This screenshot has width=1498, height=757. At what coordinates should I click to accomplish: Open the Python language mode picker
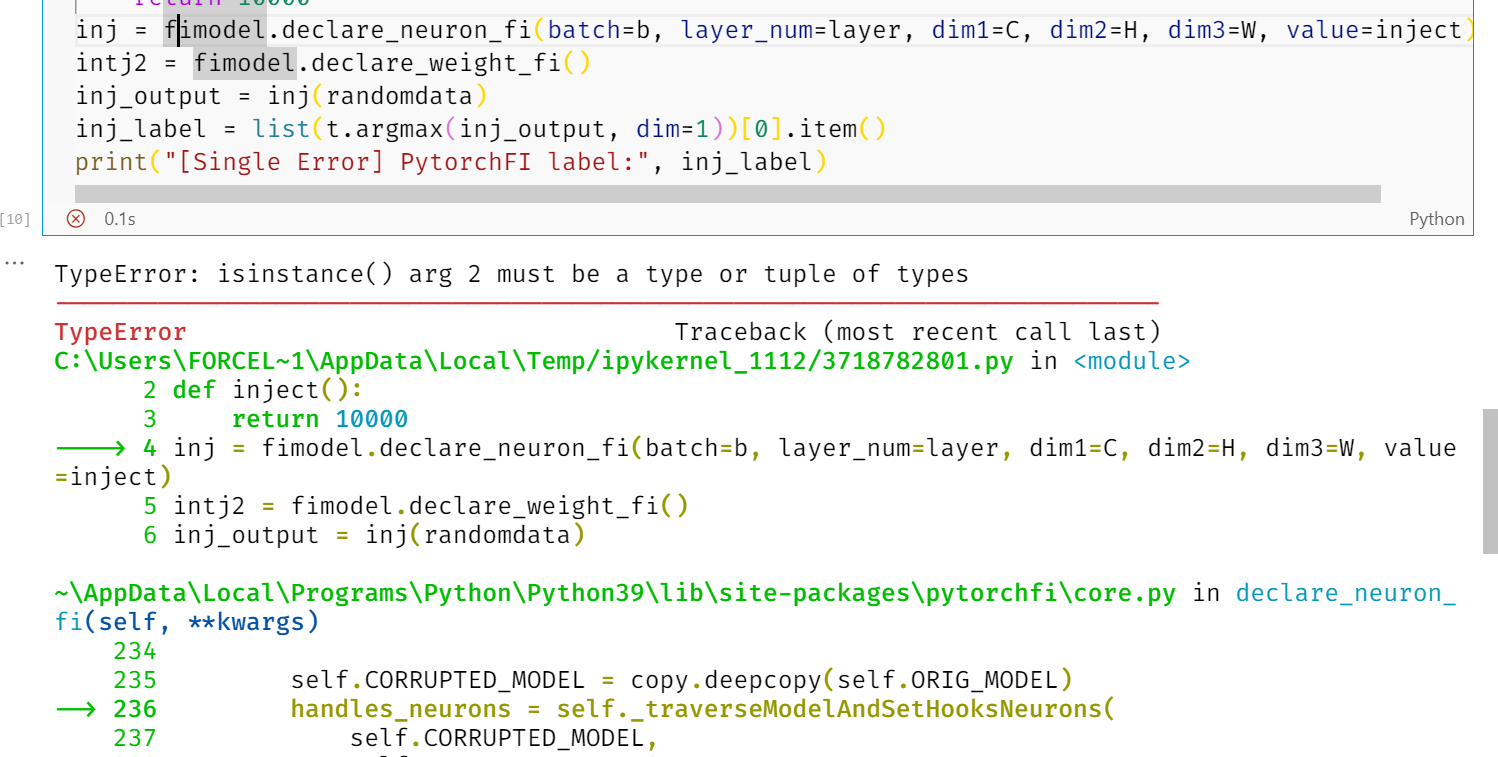(x=1437, y=218)
